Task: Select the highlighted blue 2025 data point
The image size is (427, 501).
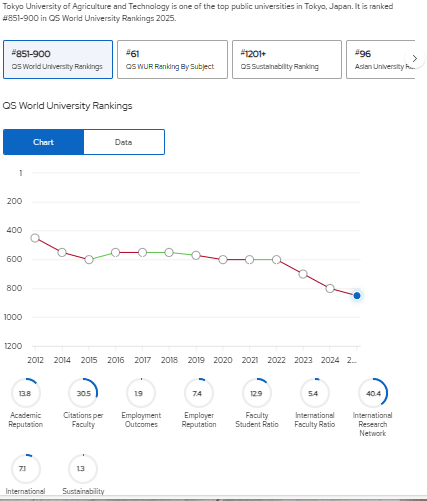Action: pos(357,296)
